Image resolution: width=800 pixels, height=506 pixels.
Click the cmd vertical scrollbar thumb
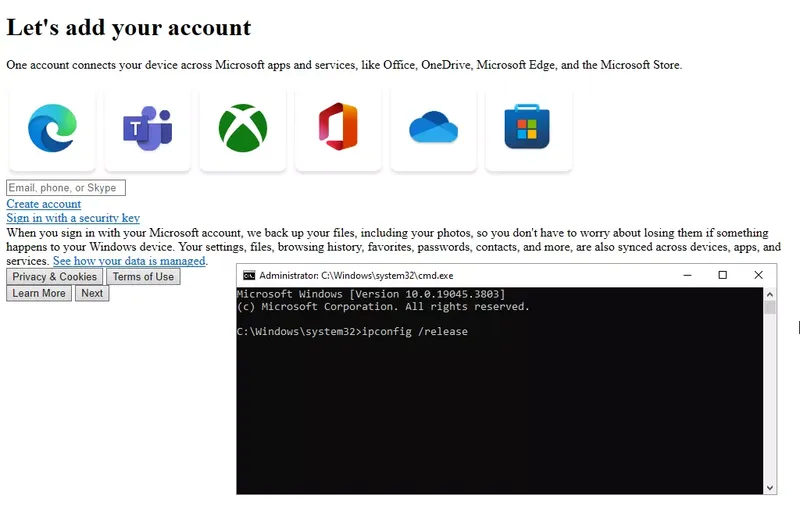pos(770,307)
